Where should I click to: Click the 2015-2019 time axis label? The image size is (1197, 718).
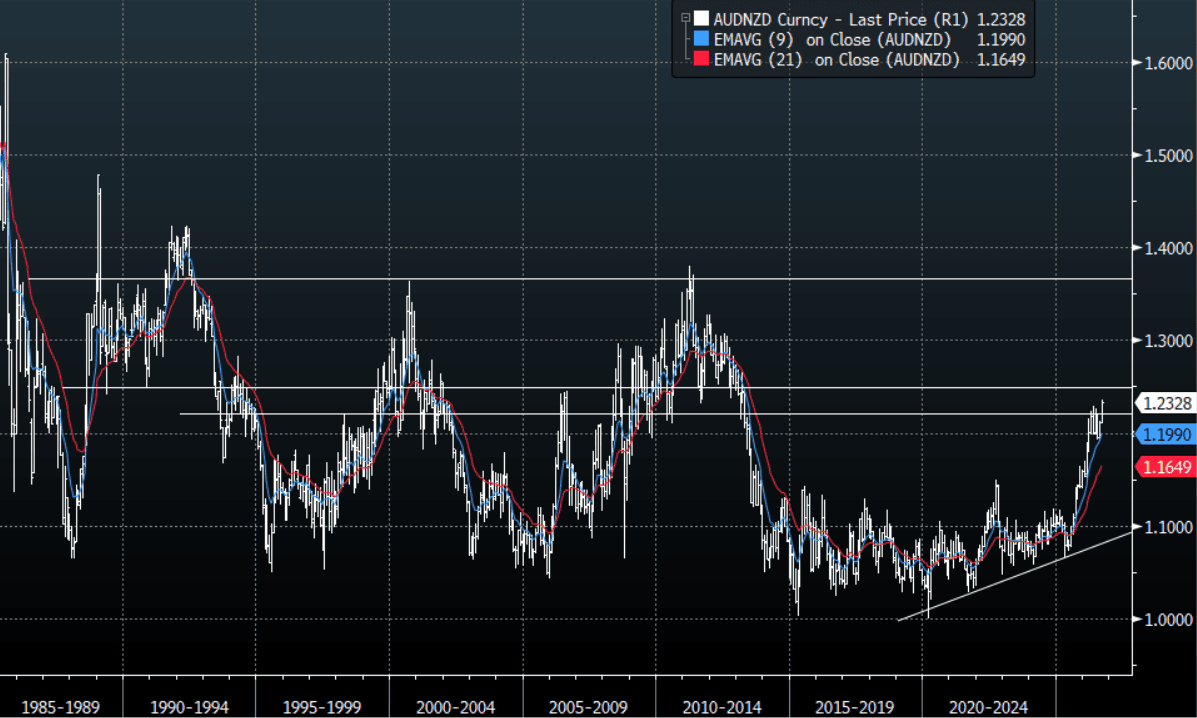pyautogui.click(x=855, y=707)
